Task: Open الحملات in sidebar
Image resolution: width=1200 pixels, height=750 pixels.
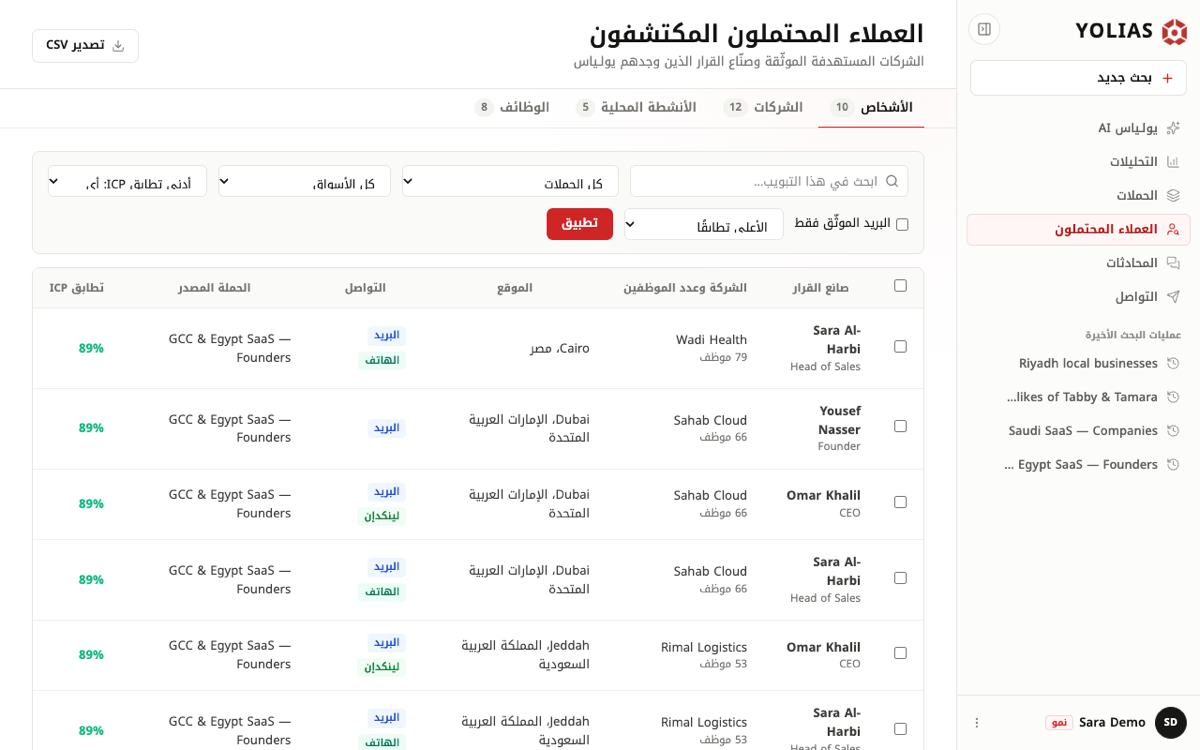Action: point(1078,196)
